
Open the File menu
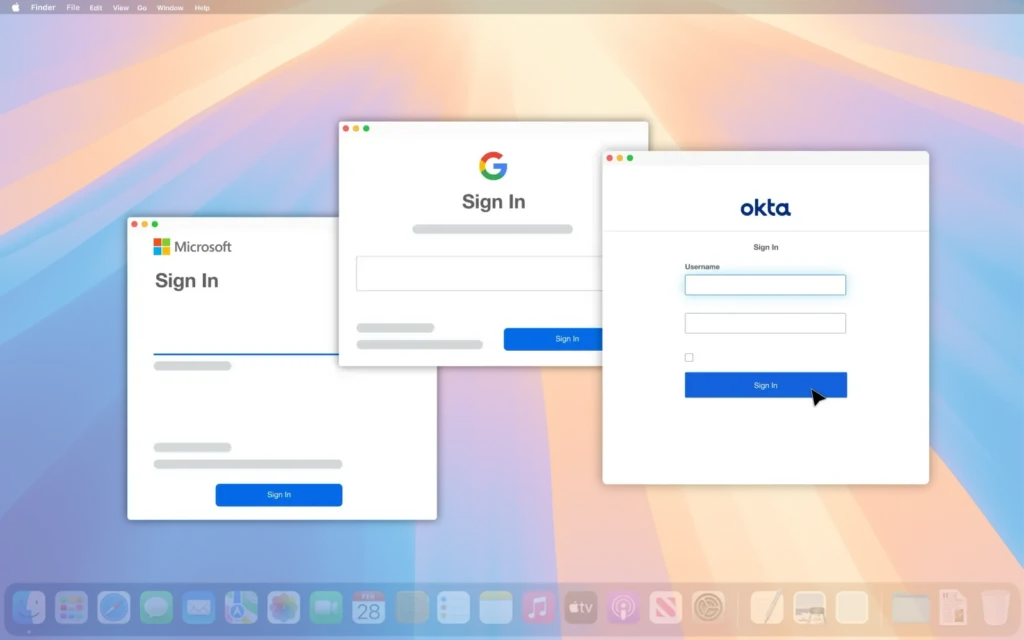(73, 7)
